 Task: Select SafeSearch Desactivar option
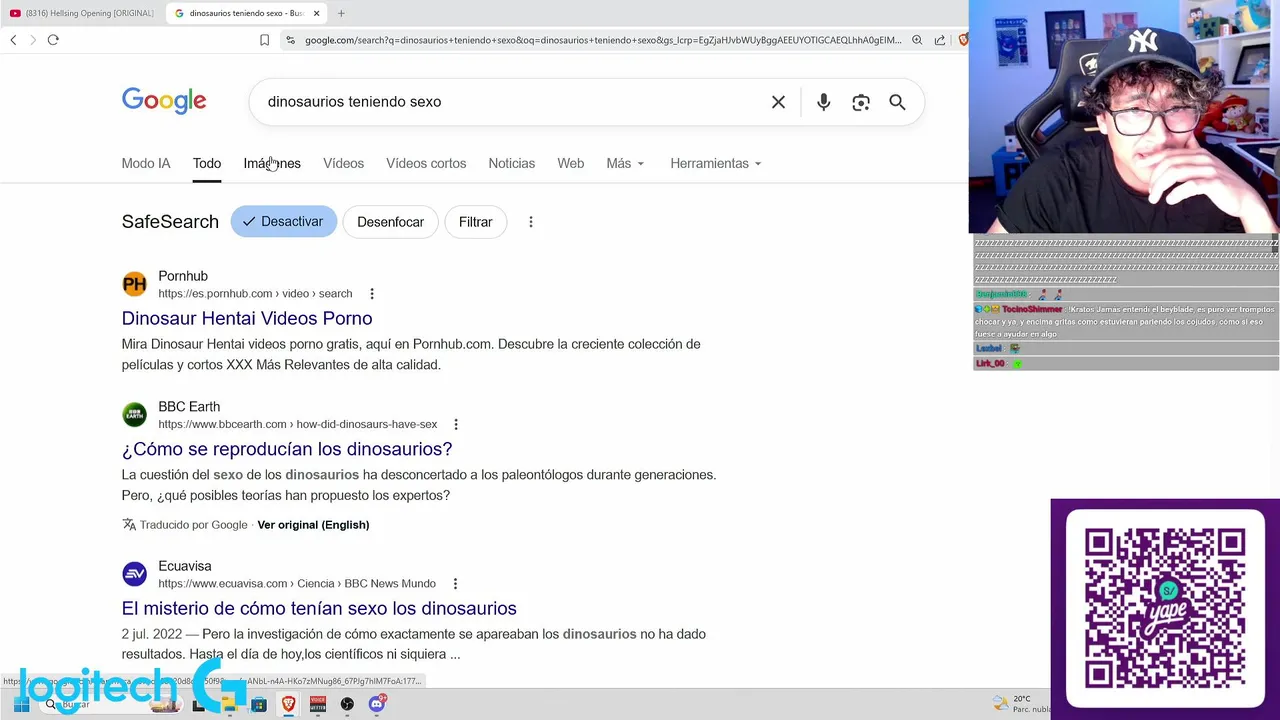click(284, 222)
